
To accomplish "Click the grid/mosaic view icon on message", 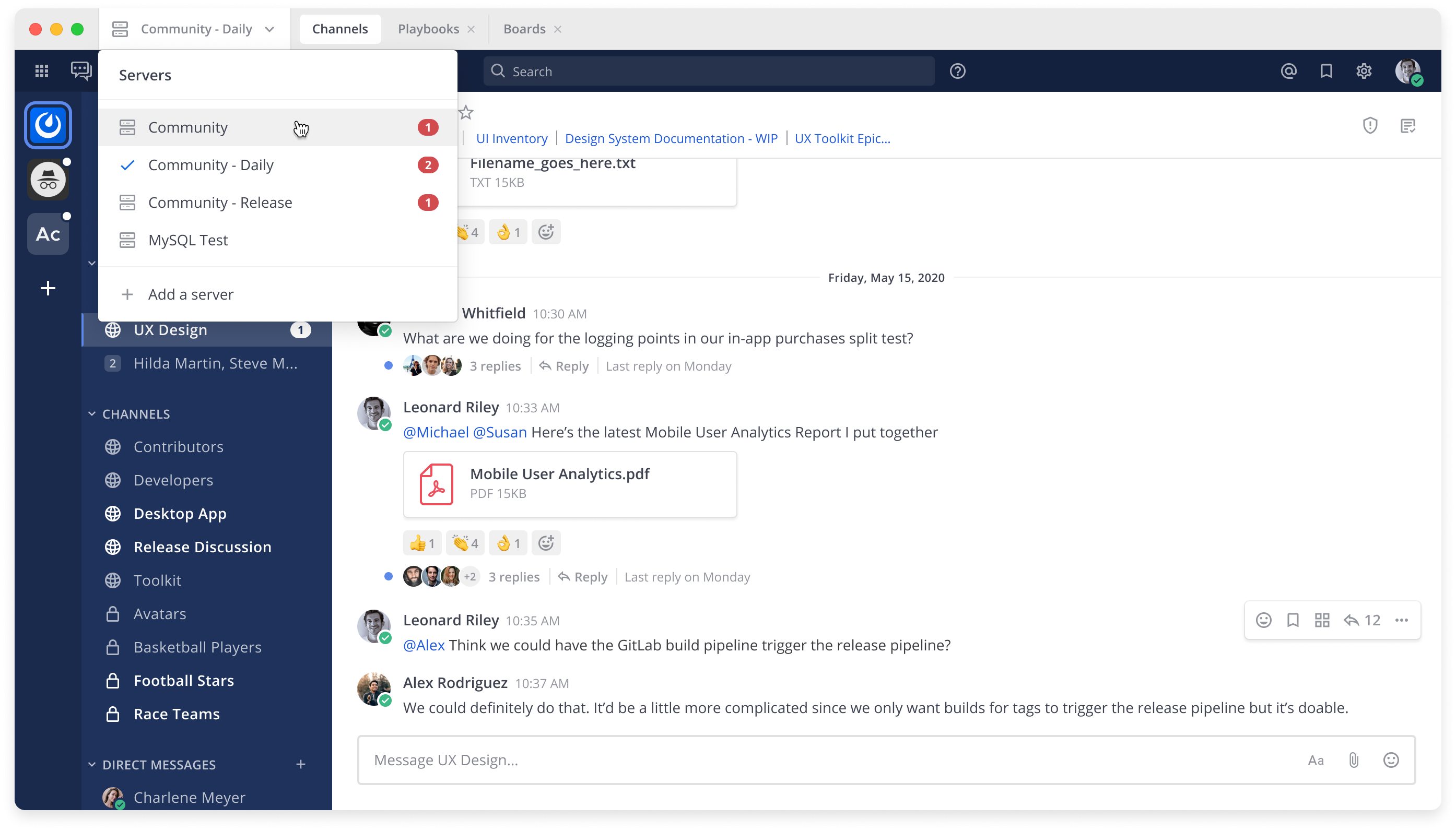I will 1321,620.
